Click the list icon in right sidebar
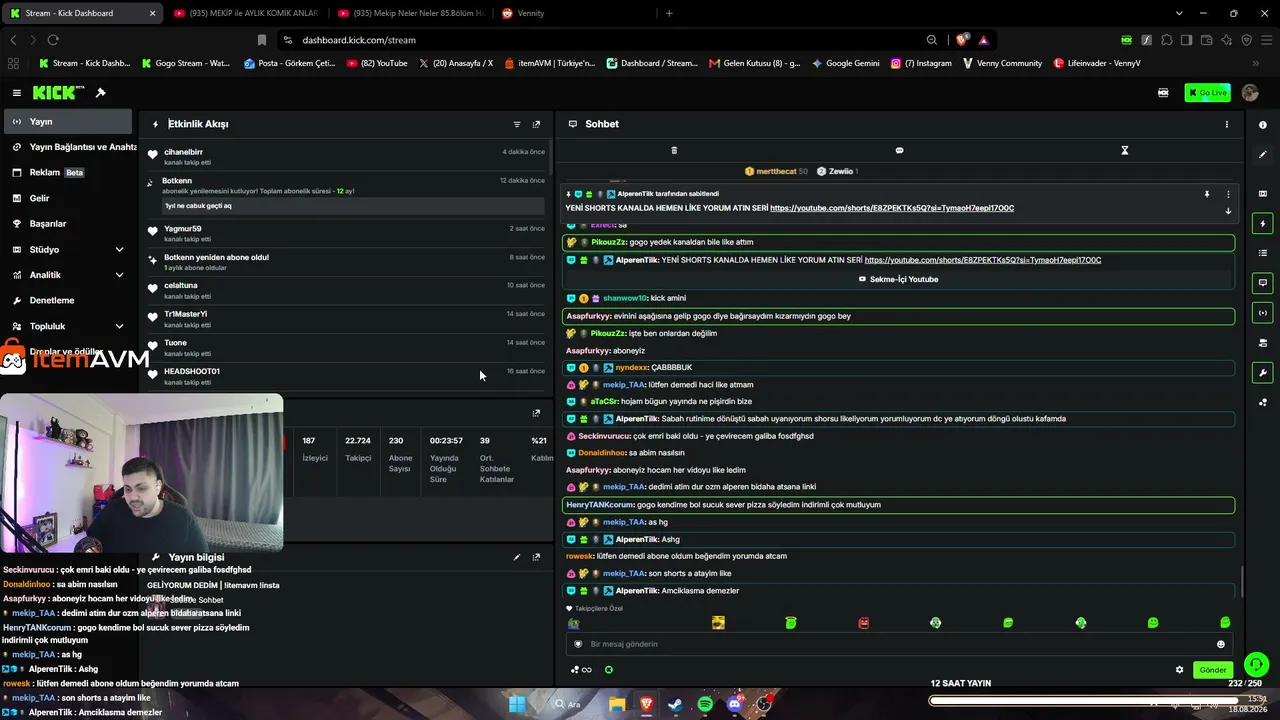The height and width of the screenshot is (720, 1280). tap(1263, 253)
